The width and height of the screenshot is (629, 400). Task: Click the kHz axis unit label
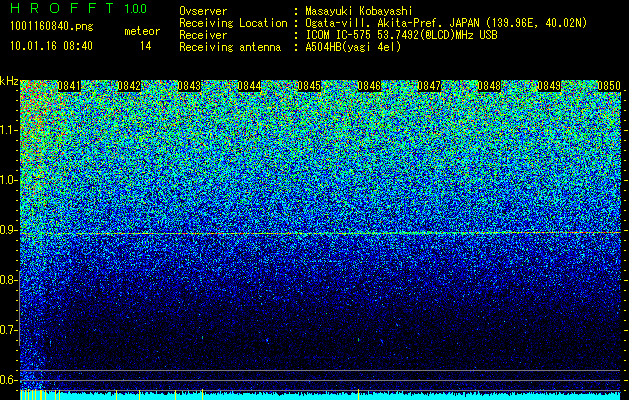tap(9, 81)
